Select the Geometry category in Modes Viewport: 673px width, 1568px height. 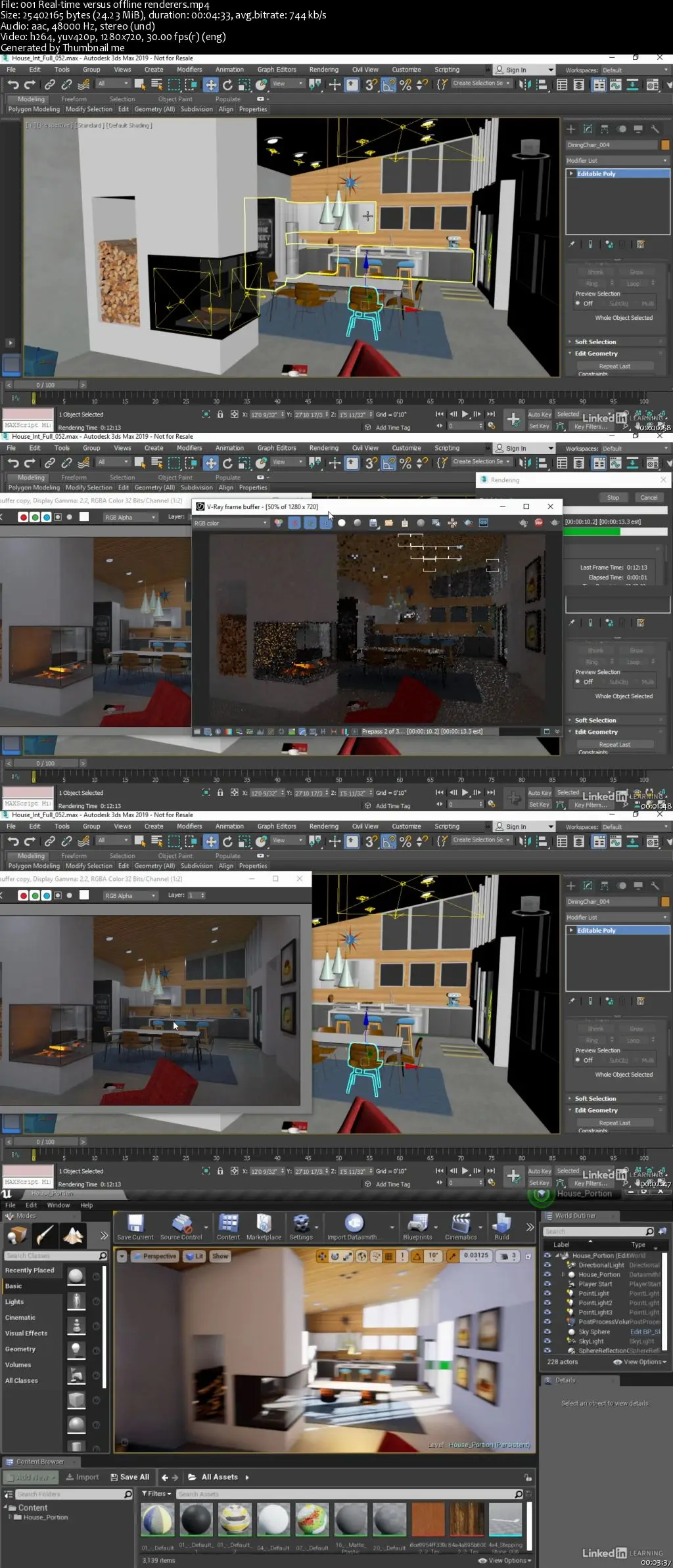20,1349
